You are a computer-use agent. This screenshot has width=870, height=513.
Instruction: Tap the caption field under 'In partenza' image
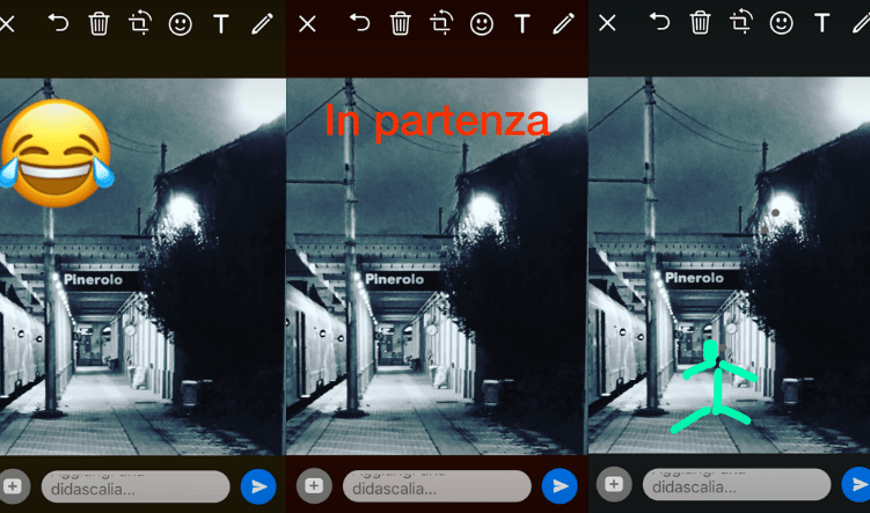click(x=436, y=486)
